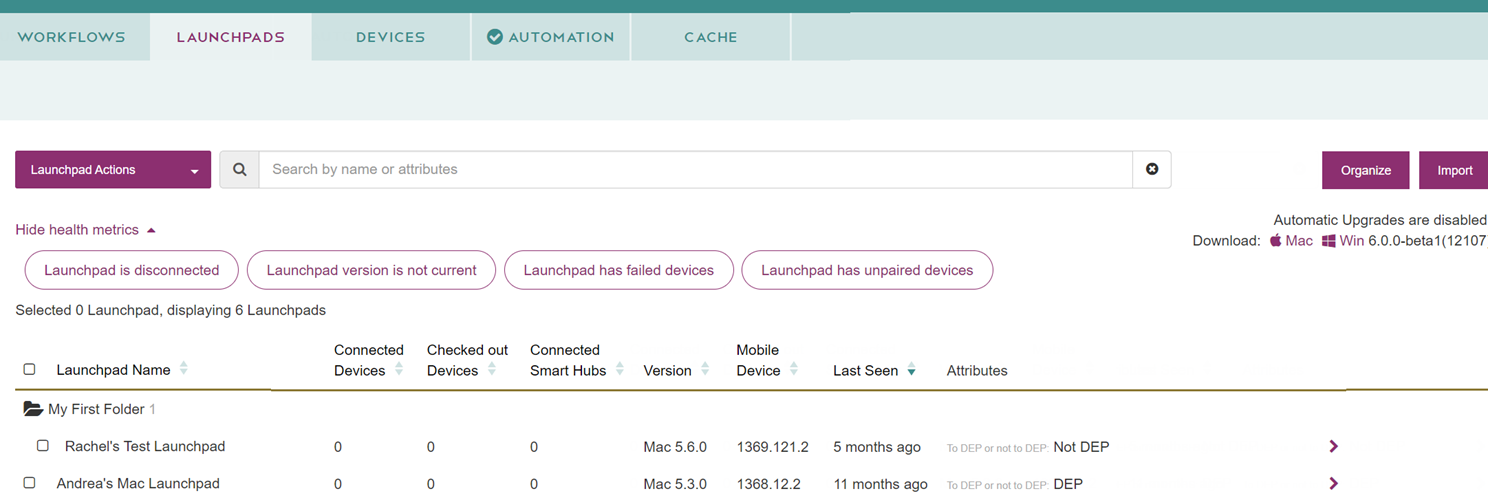Sort by the Last Seen arrow

tap(911, 371)
